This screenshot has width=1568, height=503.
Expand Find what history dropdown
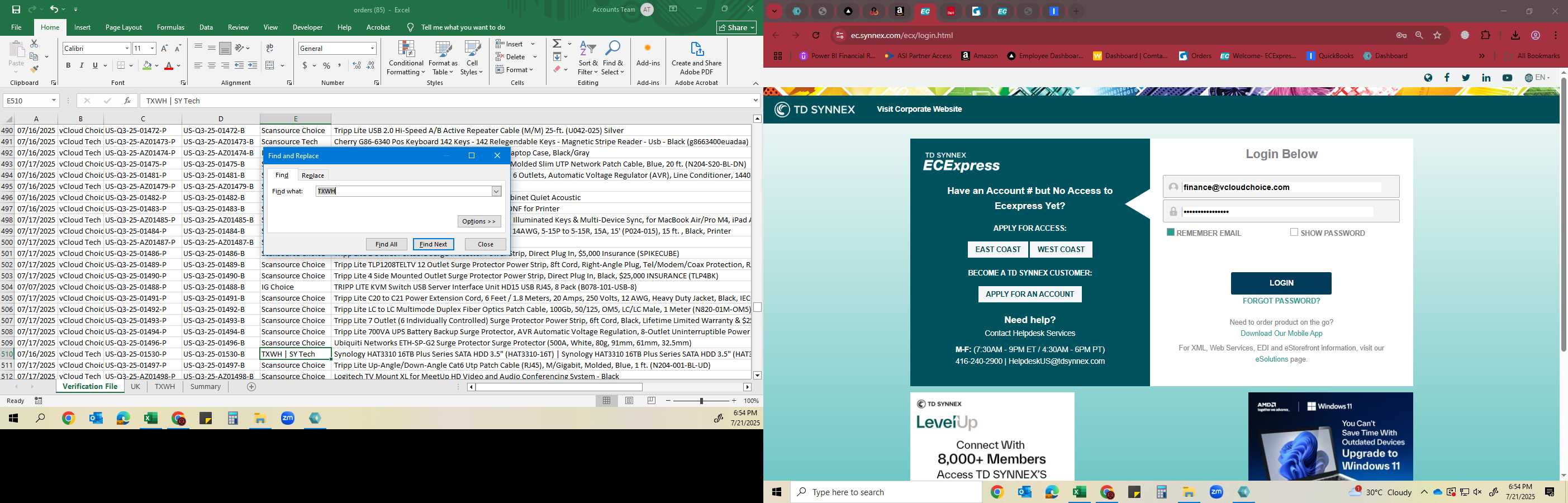(x=496, y=191)
